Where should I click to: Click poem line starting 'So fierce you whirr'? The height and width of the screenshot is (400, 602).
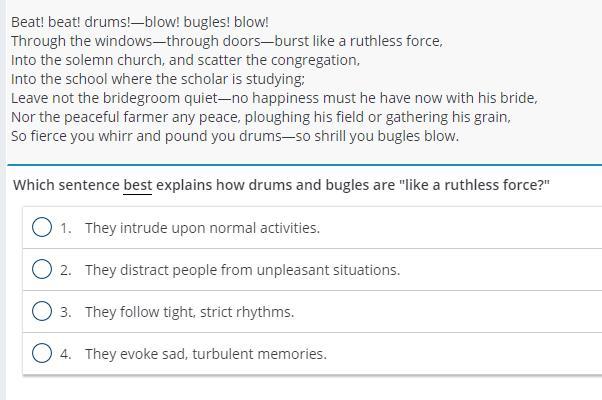[235, 136]
